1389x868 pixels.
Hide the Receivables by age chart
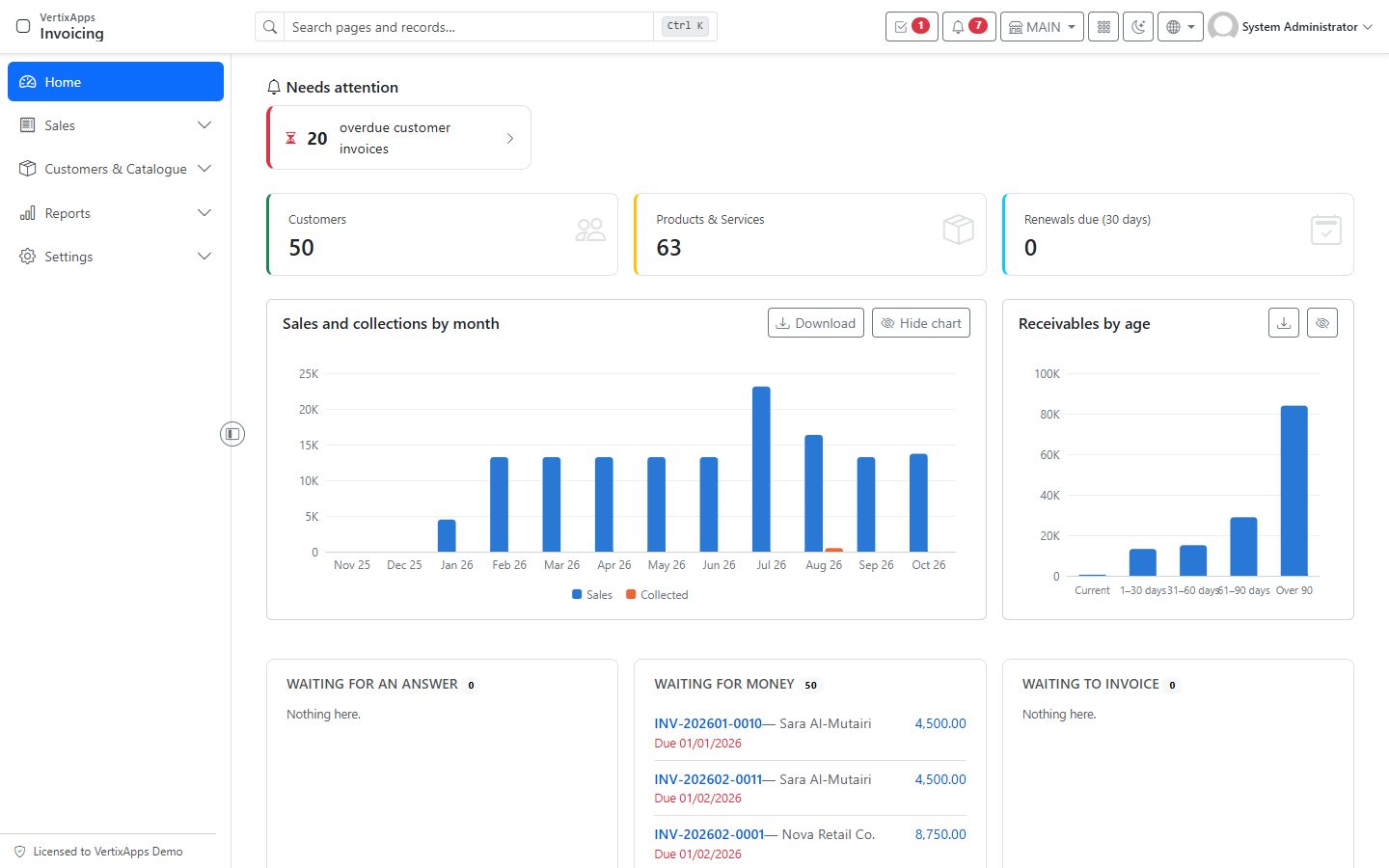coord(1322,323)
